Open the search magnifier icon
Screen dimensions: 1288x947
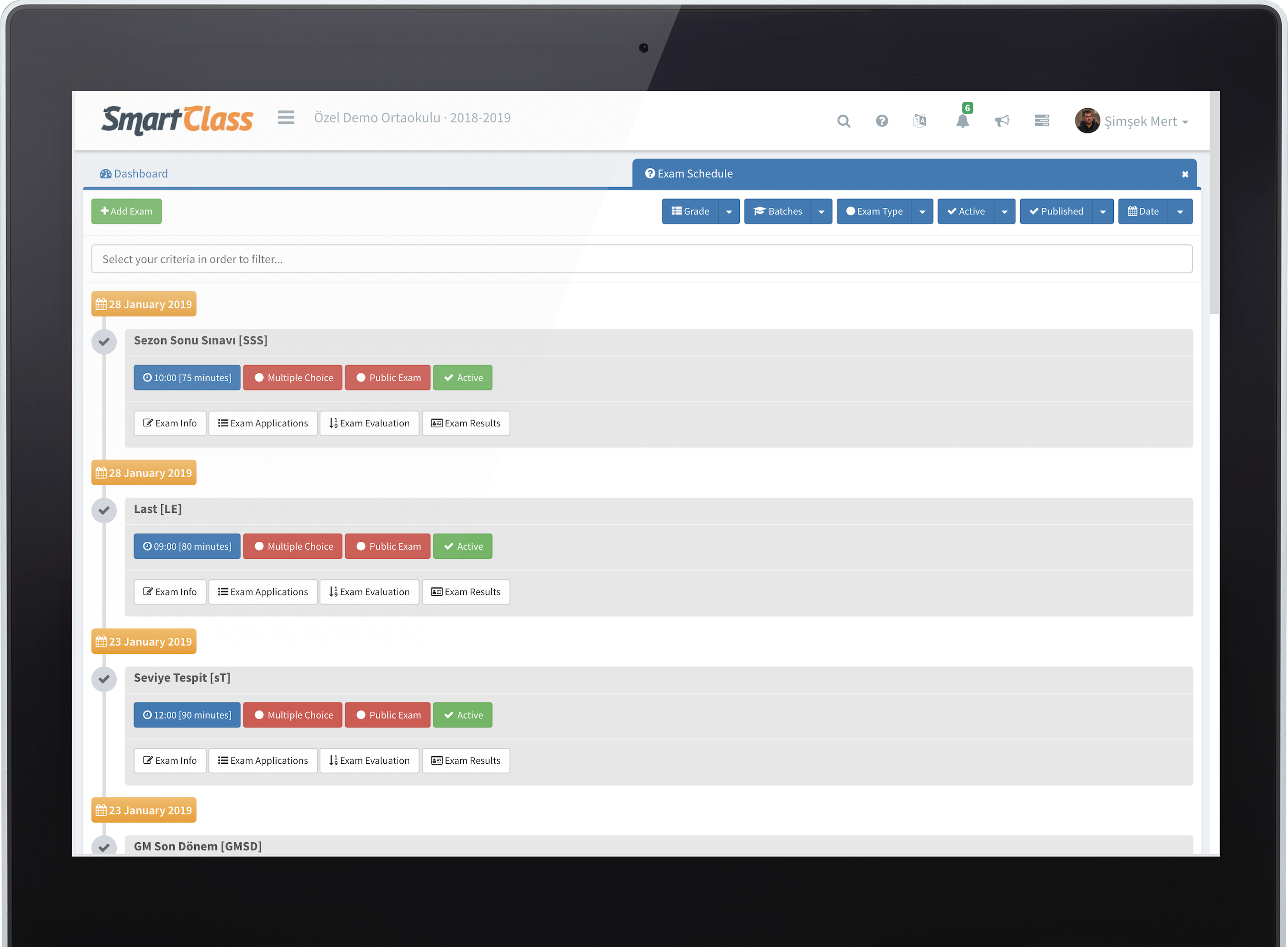point(843,121)
